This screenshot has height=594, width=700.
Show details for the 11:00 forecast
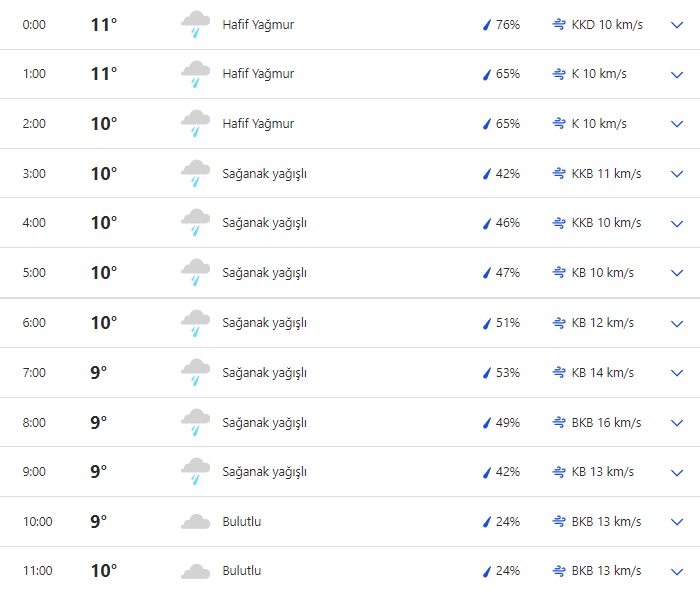[x=677, y=572]
